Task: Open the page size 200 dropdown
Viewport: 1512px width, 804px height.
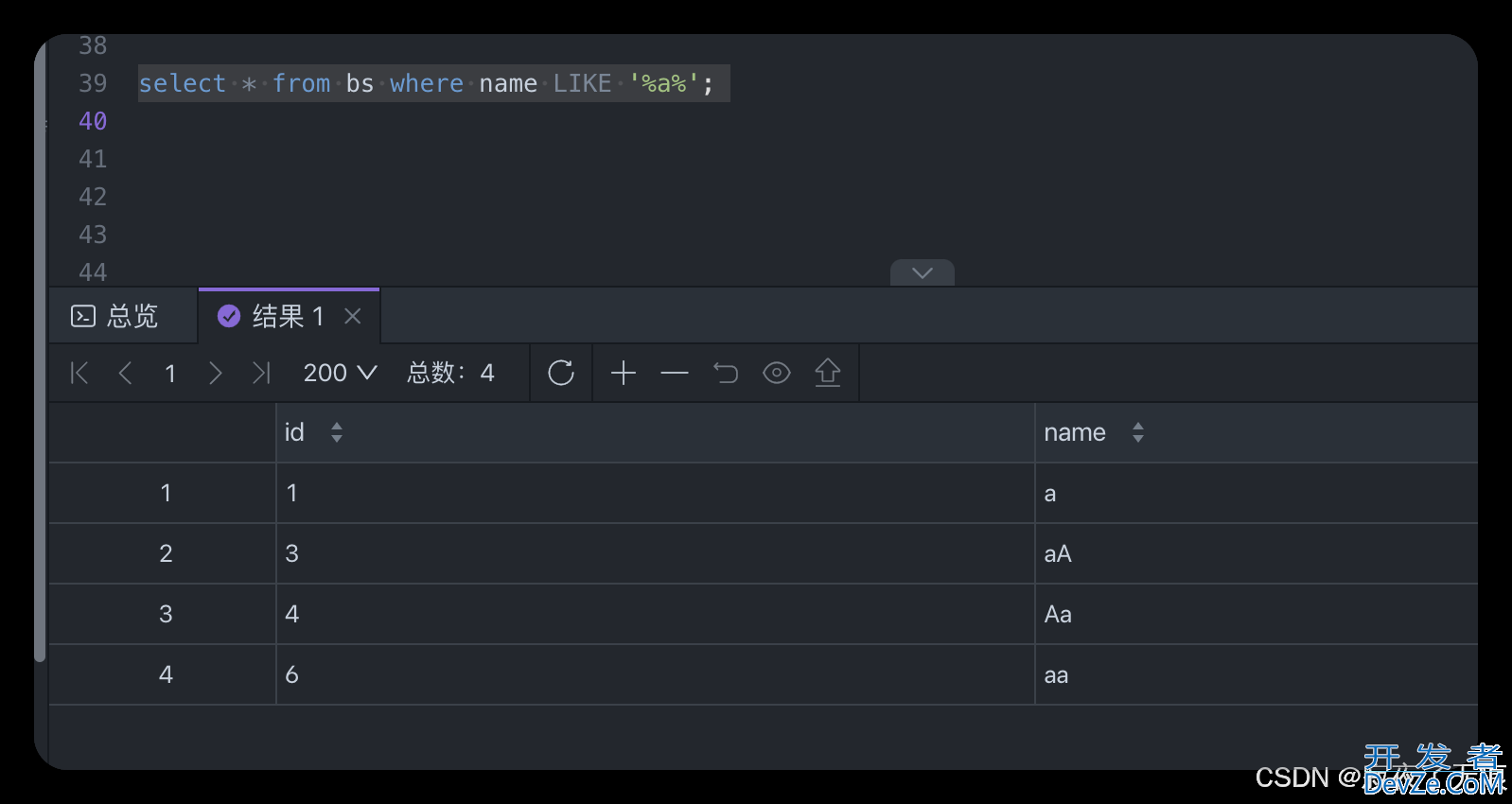Action: pos(340,373)
